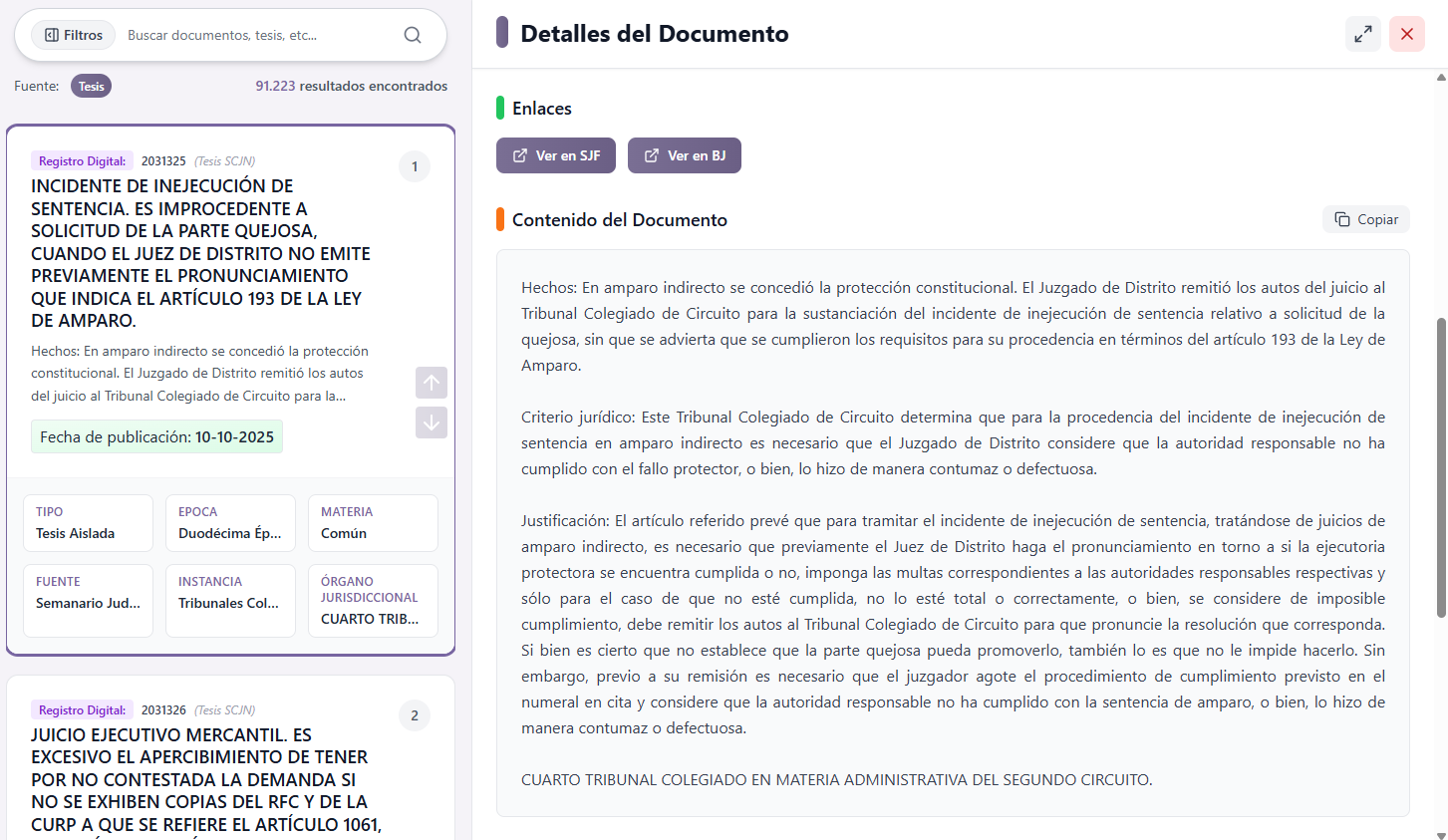The image size is (1448, 840).
Task: Expand the EPOCA chip showing Duodécima Época
Action: tap(230, 522)
